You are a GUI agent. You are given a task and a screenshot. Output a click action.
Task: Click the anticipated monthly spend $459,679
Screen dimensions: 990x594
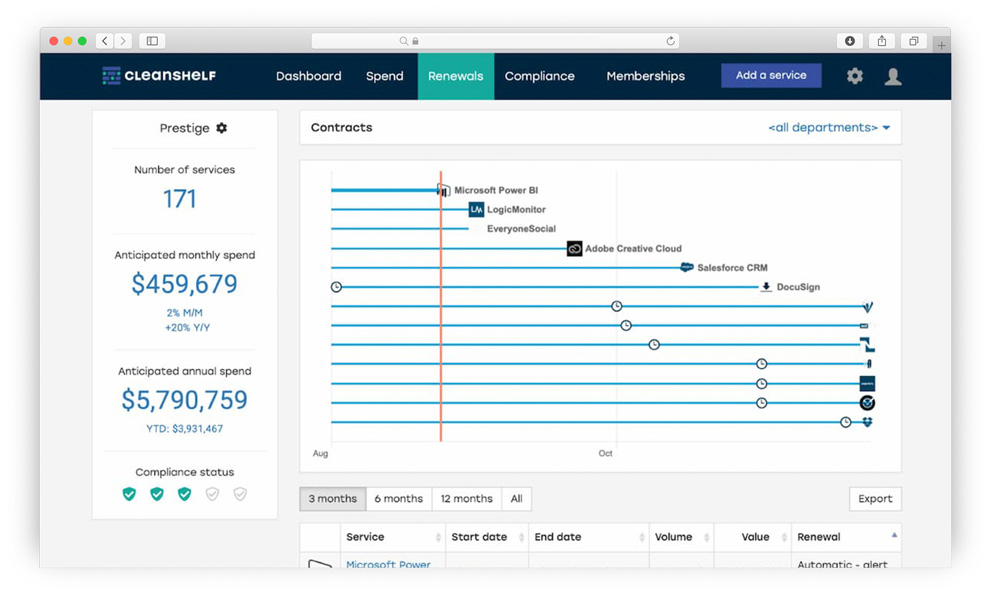[x=184, y=283]
